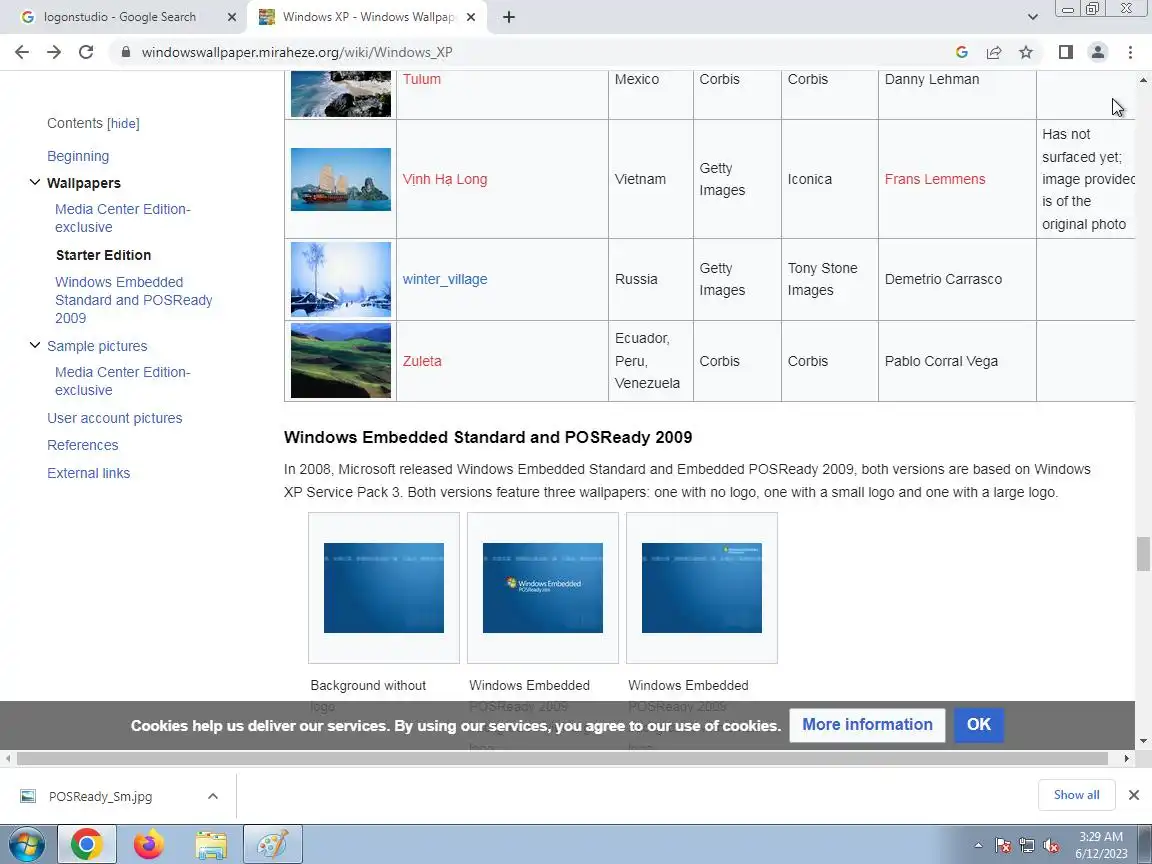Screen dimensions: 1152x864
Task: View the winter_village snowy thumbnail
Action: [341, 279]
